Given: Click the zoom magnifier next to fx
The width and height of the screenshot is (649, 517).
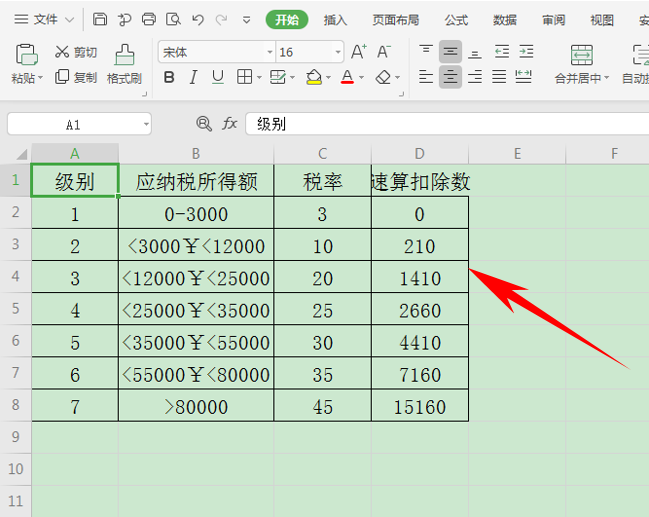Looking at the screenshot, I should [204, 123].
